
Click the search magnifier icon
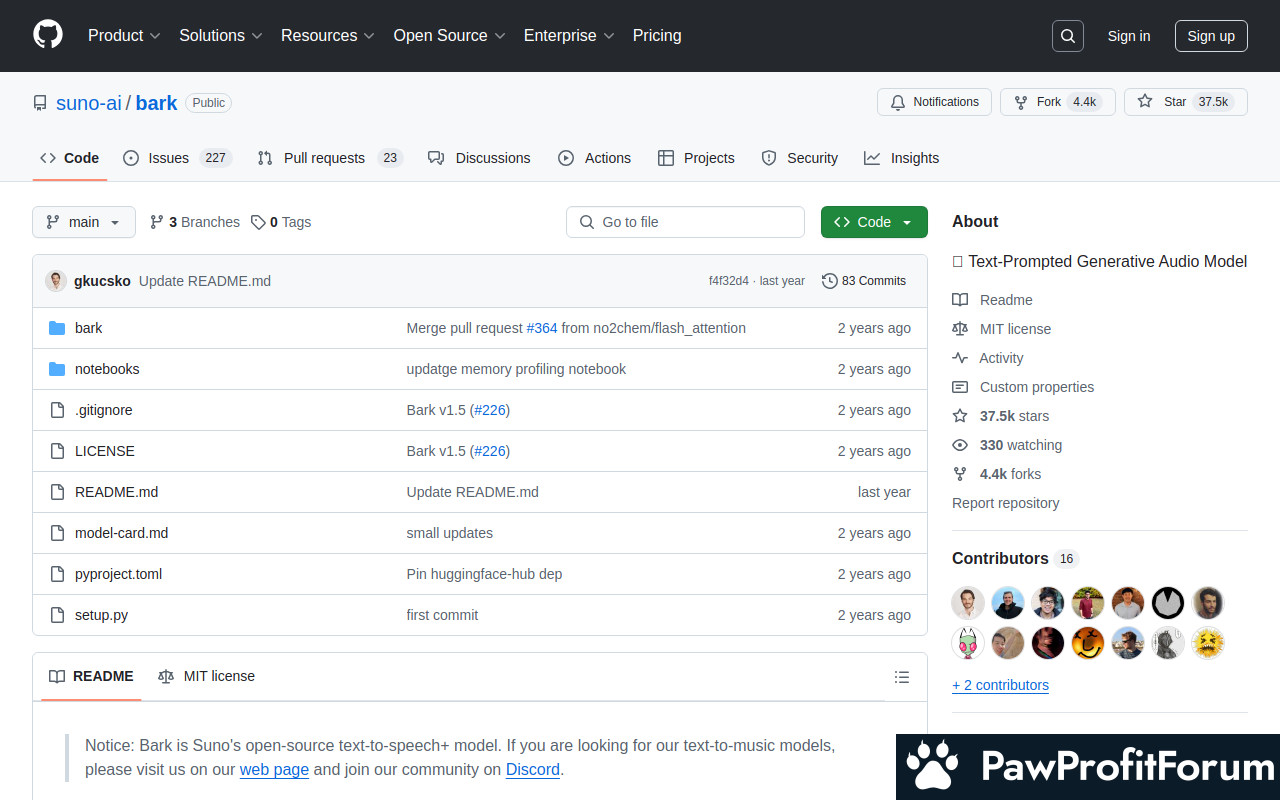[1068, 36]
